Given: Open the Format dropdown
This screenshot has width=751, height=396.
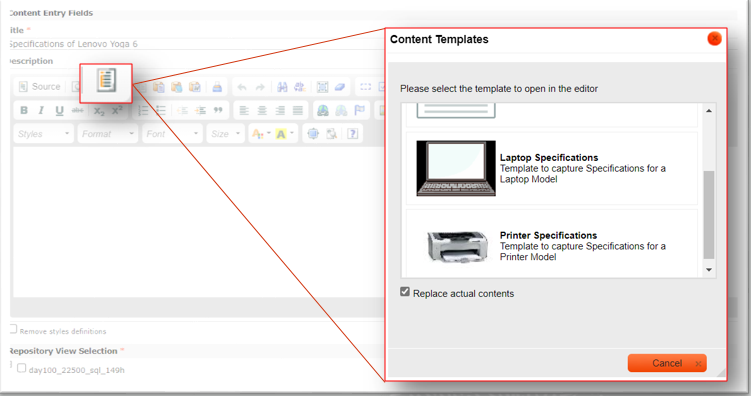Looking at the screenshot, I should click(108, 134).
